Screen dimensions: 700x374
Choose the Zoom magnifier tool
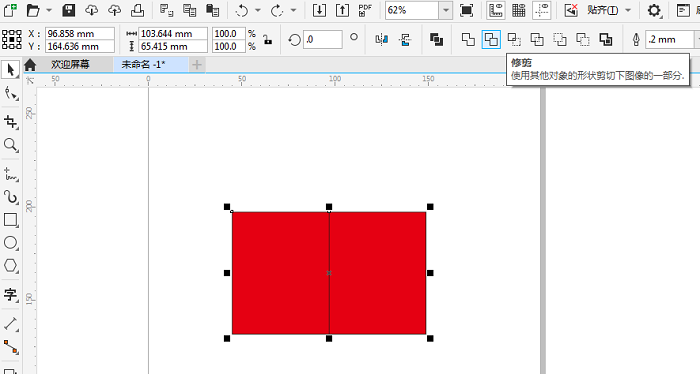point(10,145)
